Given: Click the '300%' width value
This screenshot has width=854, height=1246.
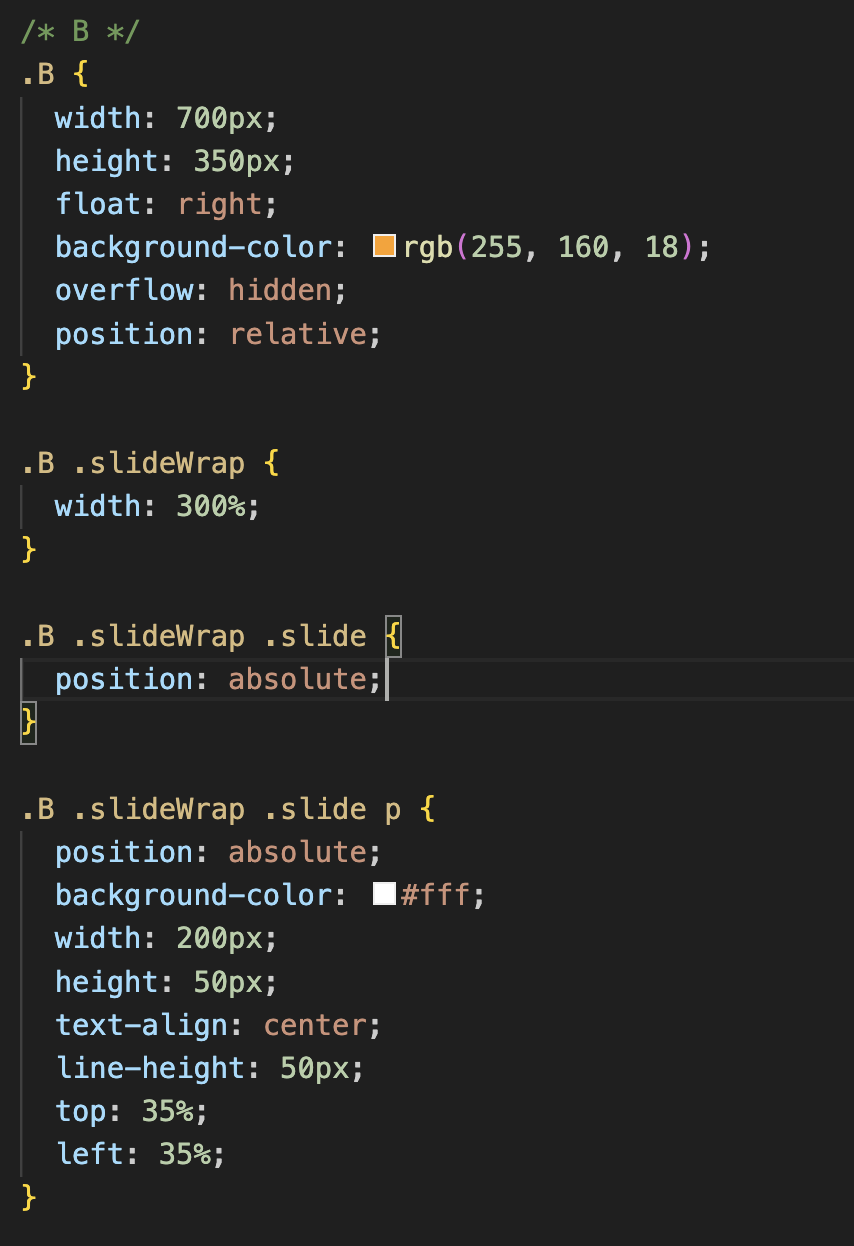Looking at the screenshot, I should pyautogui.click(x=210, y=506).
